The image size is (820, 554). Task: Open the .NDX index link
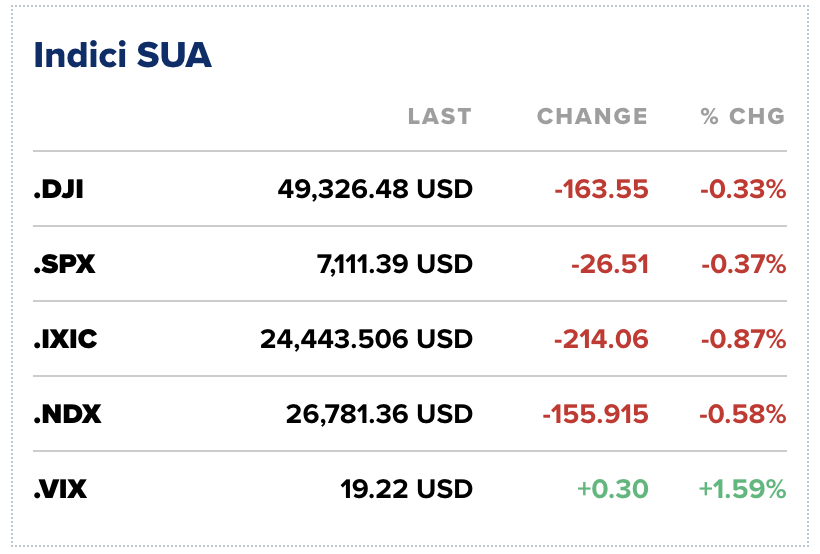click(x=67, y=414)
